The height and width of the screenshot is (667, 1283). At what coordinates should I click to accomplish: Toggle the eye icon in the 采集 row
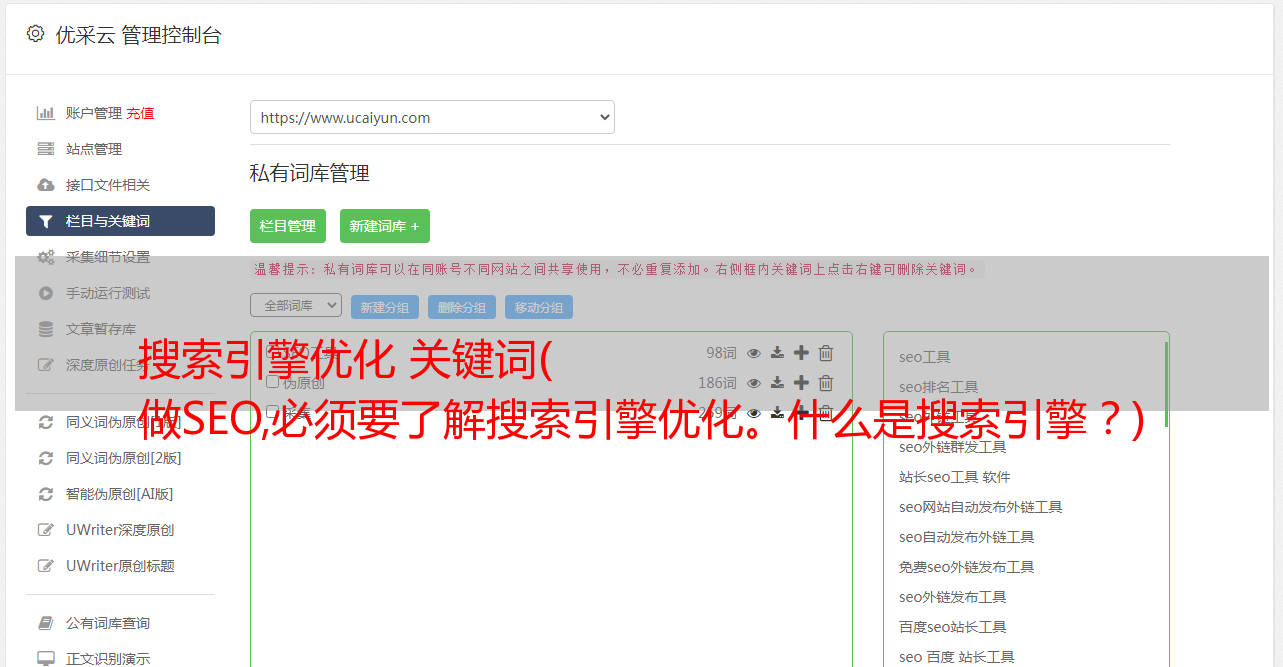[x=754, y=413]
